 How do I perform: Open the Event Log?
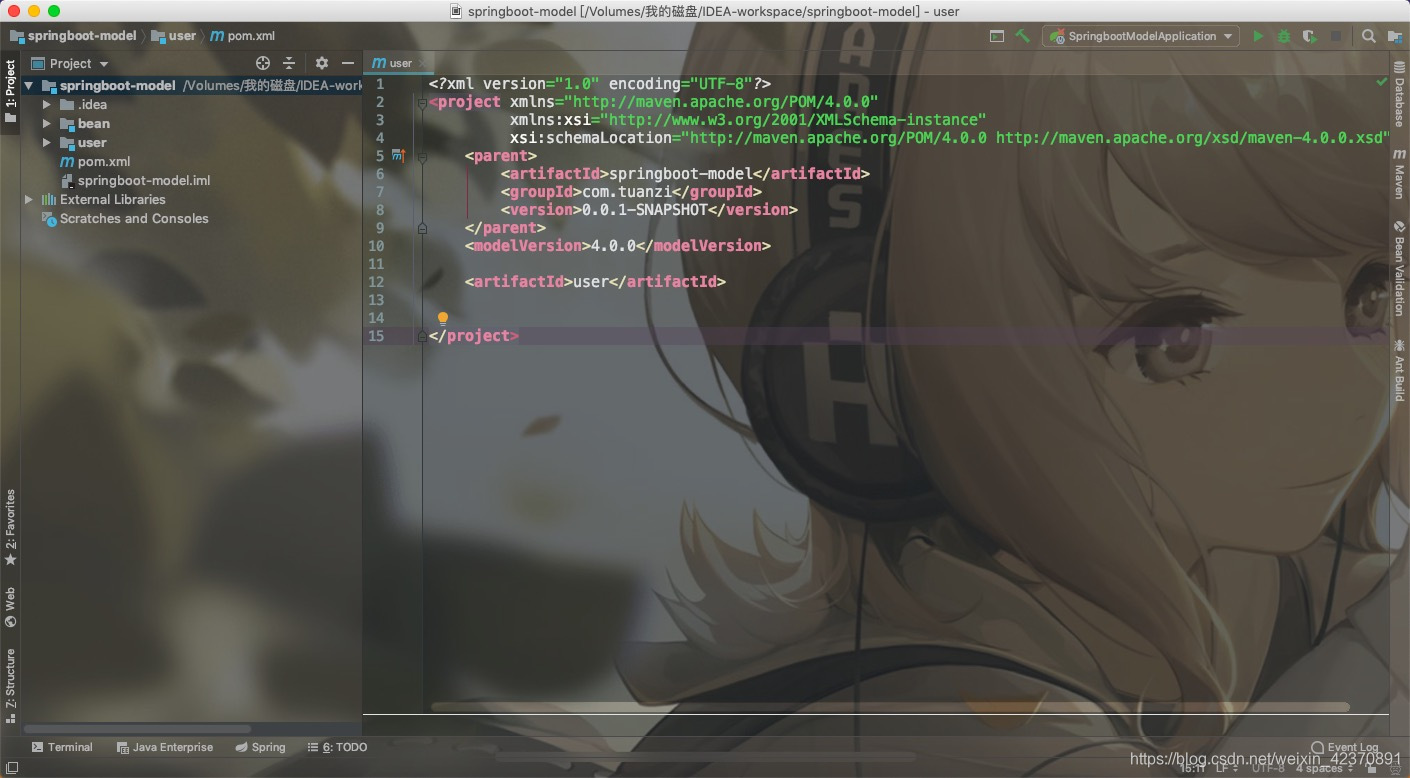[x=1345, y=747]
